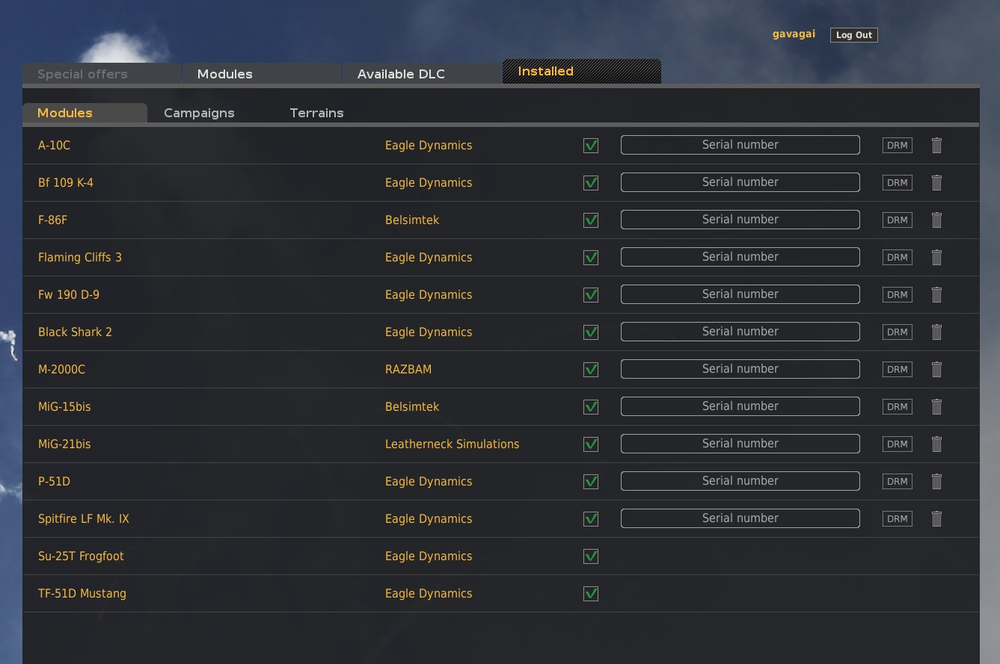
Task: Click the trash icon for F-86F
Action: 937,220
